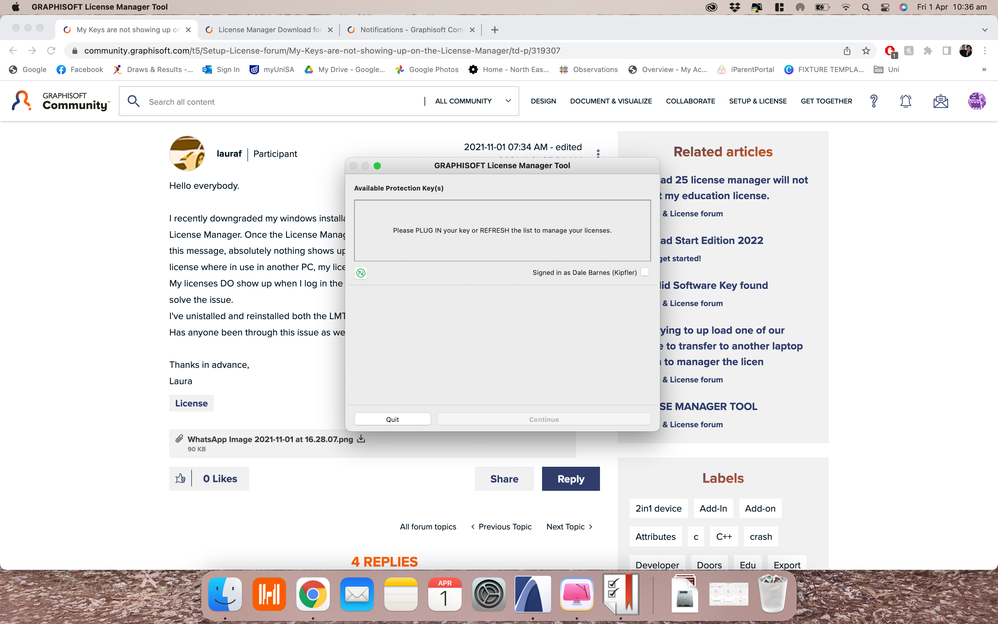Open WhatsApp Image 2021-11-01 attachment link
This screenshot has width=998, height=624.
pos(270,439)
